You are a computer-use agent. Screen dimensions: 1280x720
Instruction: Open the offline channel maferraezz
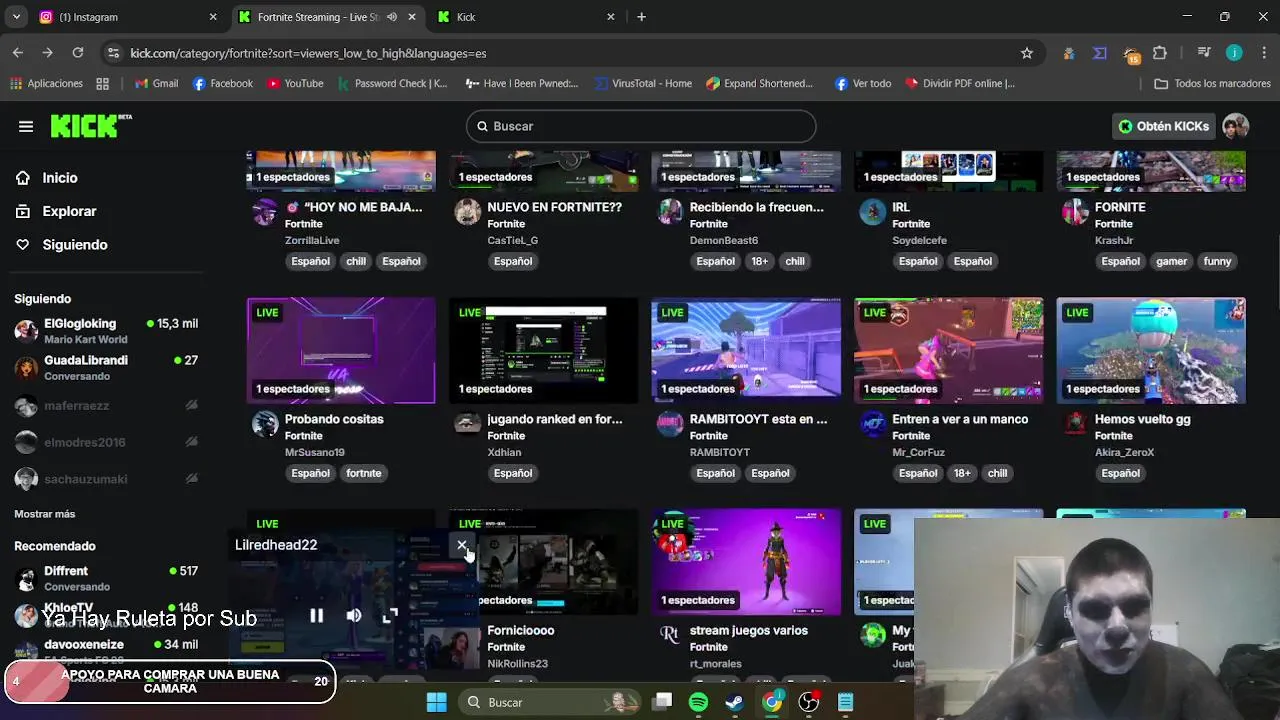(105, 406)
